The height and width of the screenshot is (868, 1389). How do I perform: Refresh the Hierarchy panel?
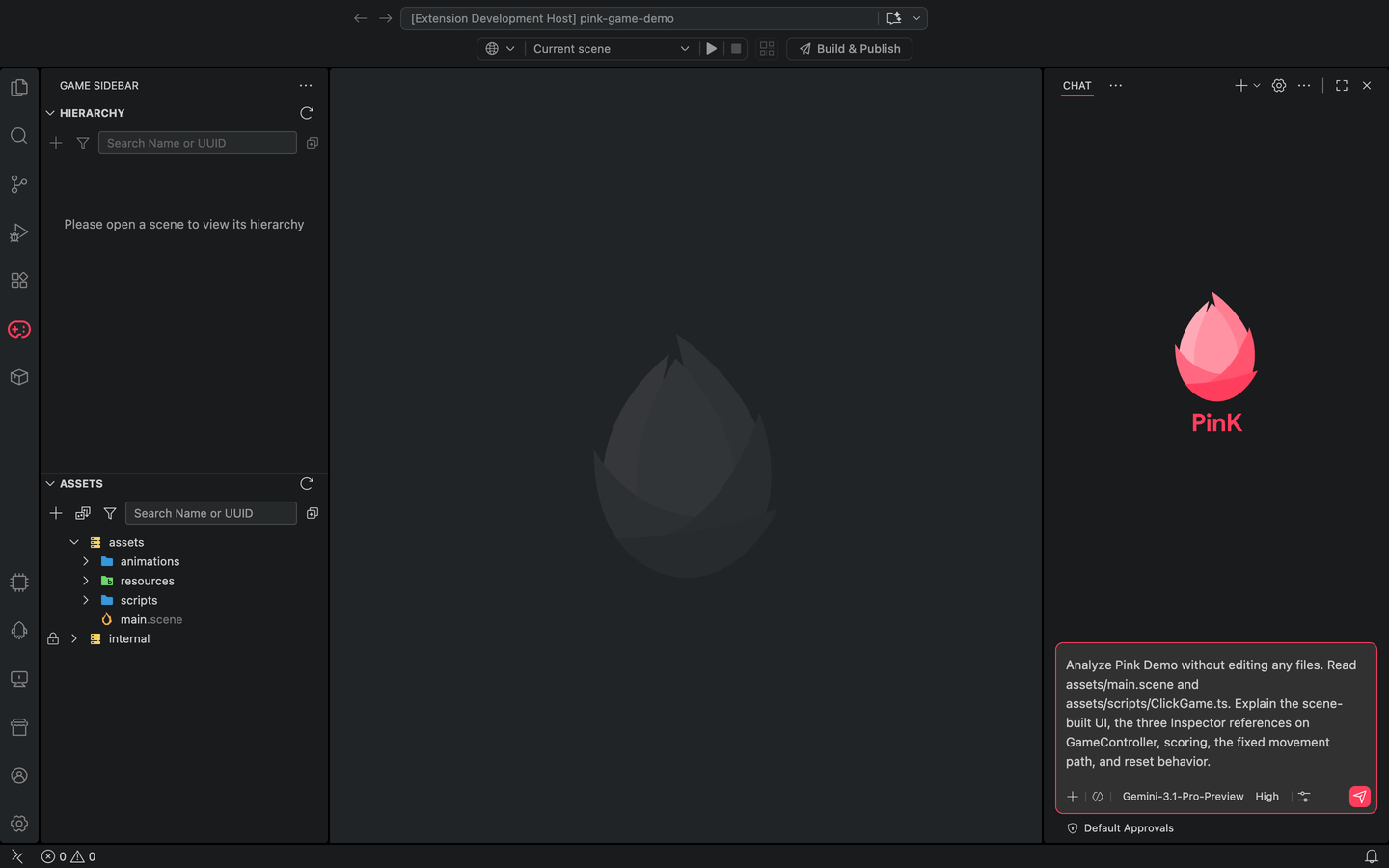307,113
